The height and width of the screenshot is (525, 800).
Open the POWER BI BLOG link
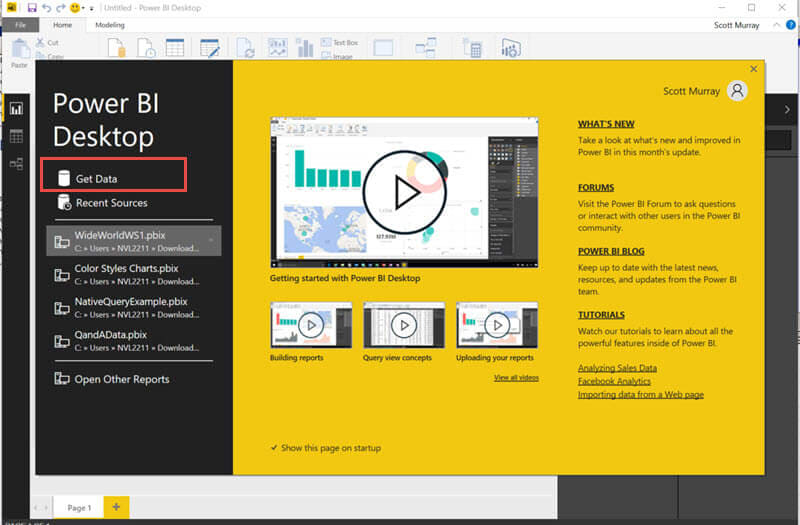[611, 251]
